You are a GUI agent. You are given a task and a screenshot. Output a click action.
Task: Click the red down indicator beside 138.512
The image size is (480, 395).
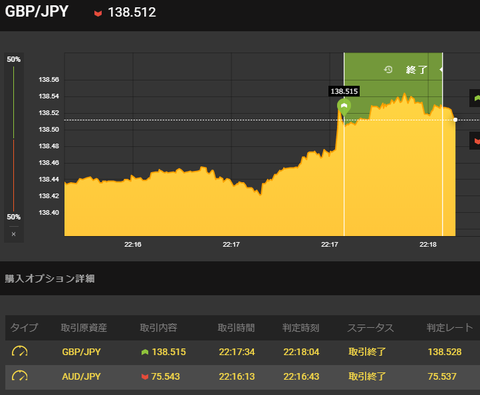(x=98, y=13)
